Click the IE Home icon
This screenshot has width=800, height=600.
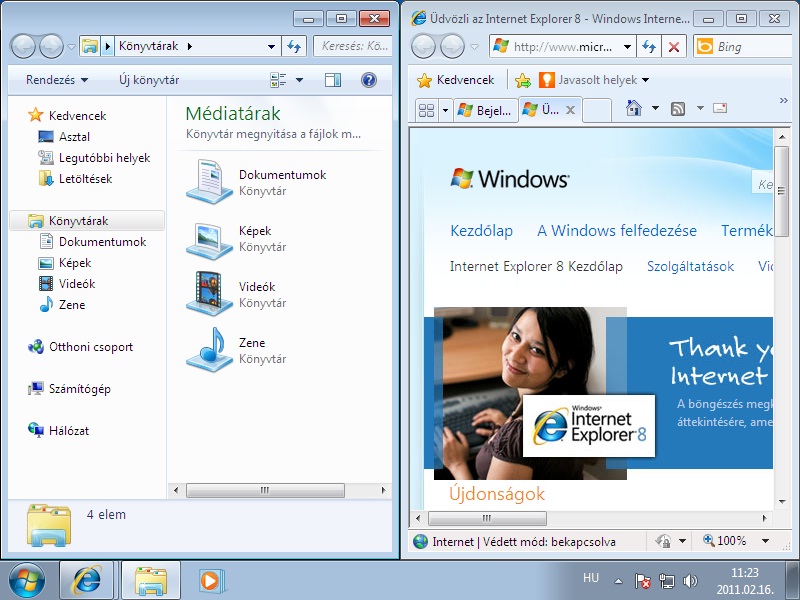point(634,108)
